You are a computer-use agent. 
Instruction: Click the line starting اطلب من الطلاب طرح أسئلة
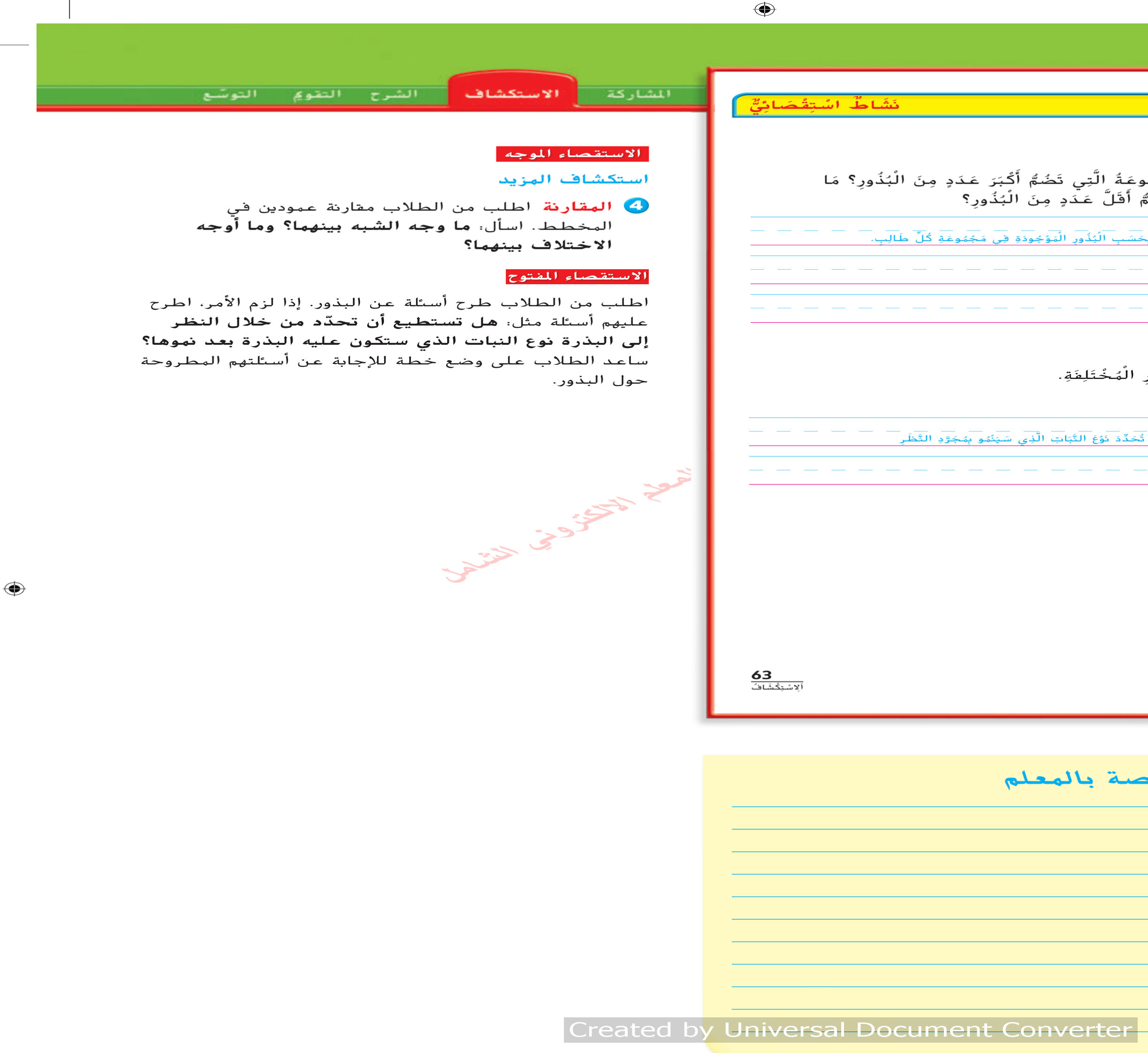pyautogui.click(x=399, y=303)
